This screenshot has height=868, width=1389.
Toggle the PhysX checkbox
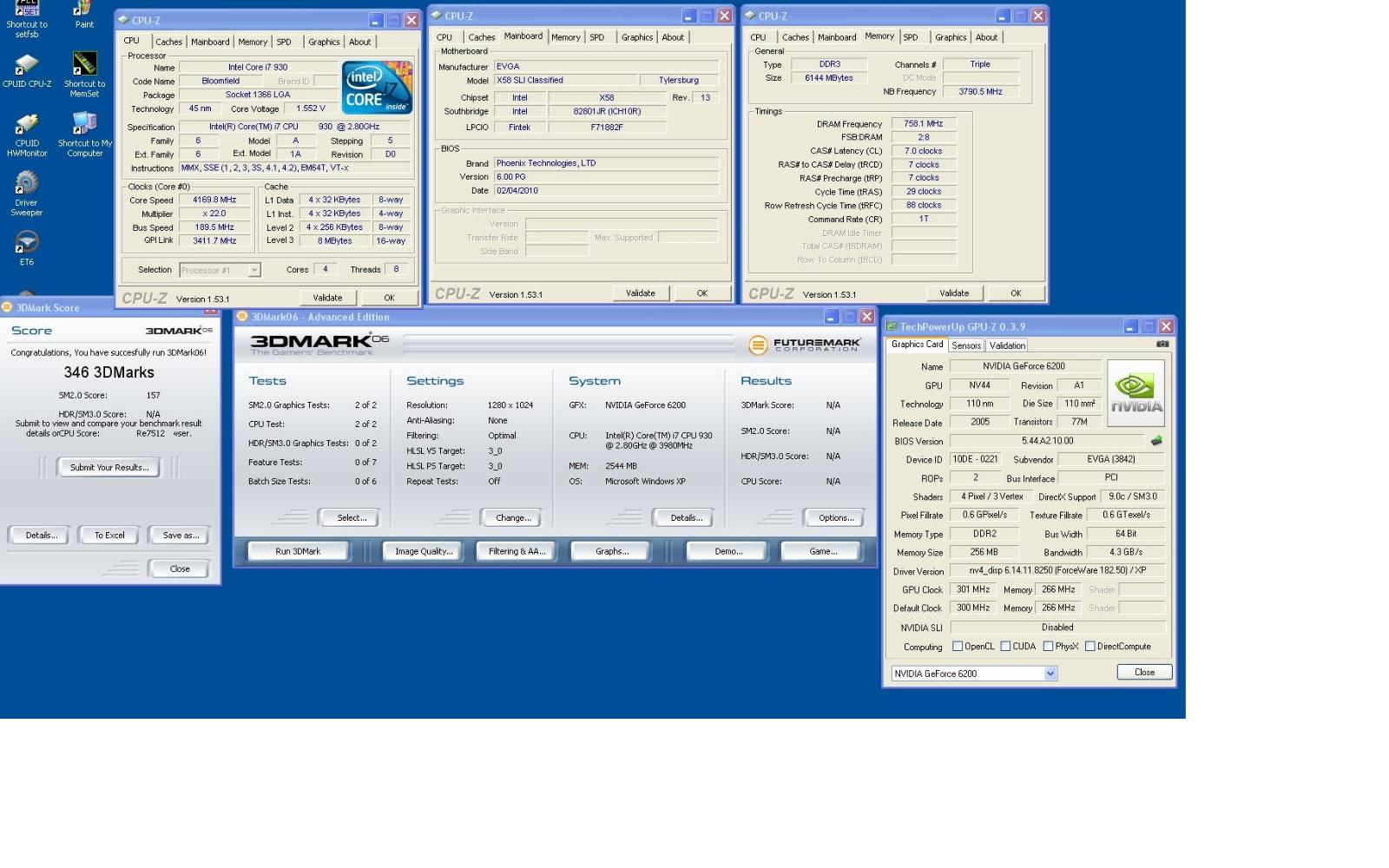pyautogui.click(x=1048, y=646)
